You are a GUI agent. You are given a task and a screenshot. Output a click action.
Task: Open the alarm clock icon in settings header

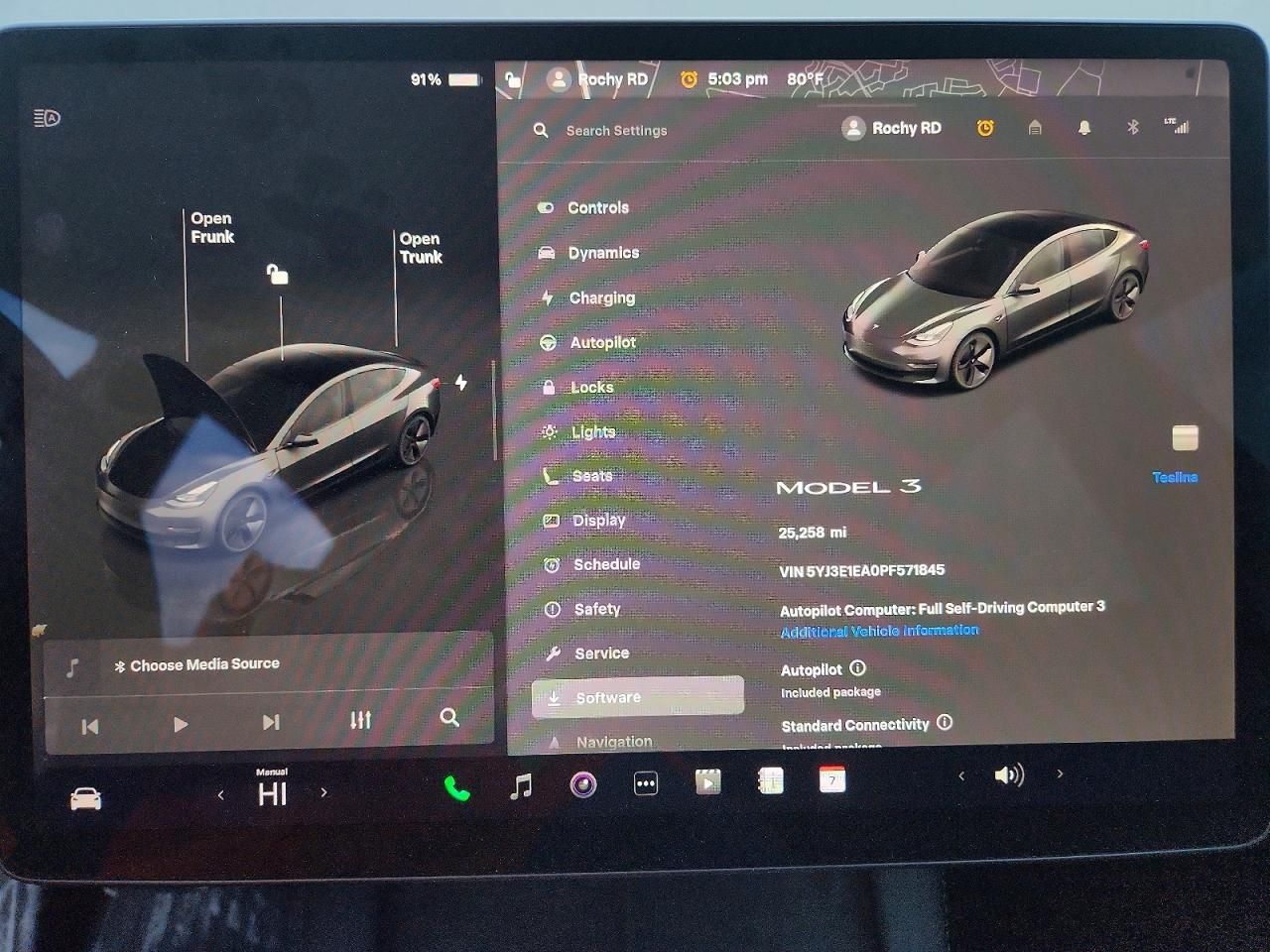pyautogui.click(x=984, y=127)
